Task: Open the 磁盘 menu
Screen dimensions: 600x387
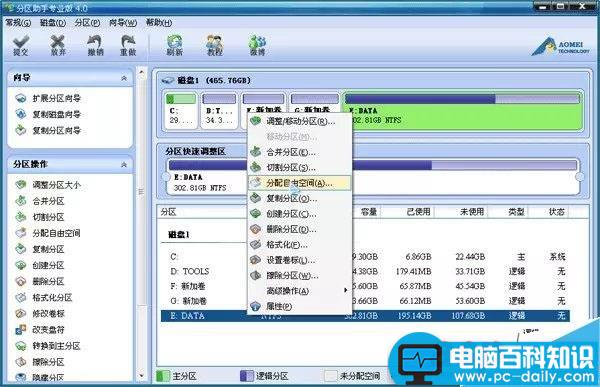Action: click(x=53, y=23)
